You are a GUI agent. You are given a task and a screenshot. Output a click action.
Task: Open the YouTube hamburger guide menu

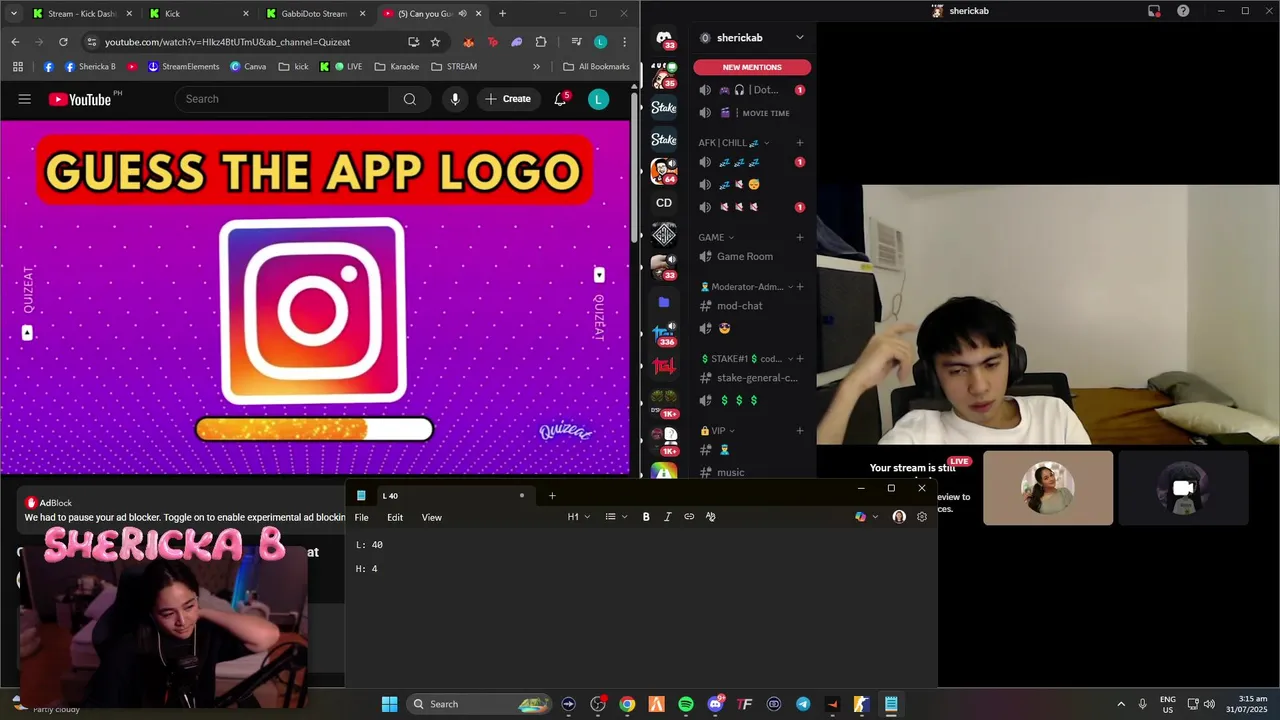click(x=24, y=99)
